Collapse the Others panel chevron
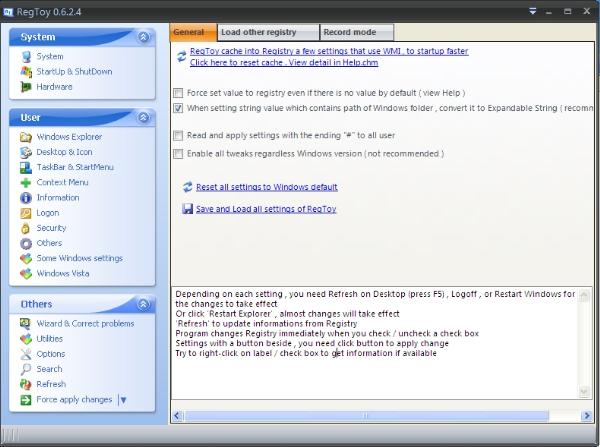The width and height of the screenshot is (600, 447). [x=143, y=305]
